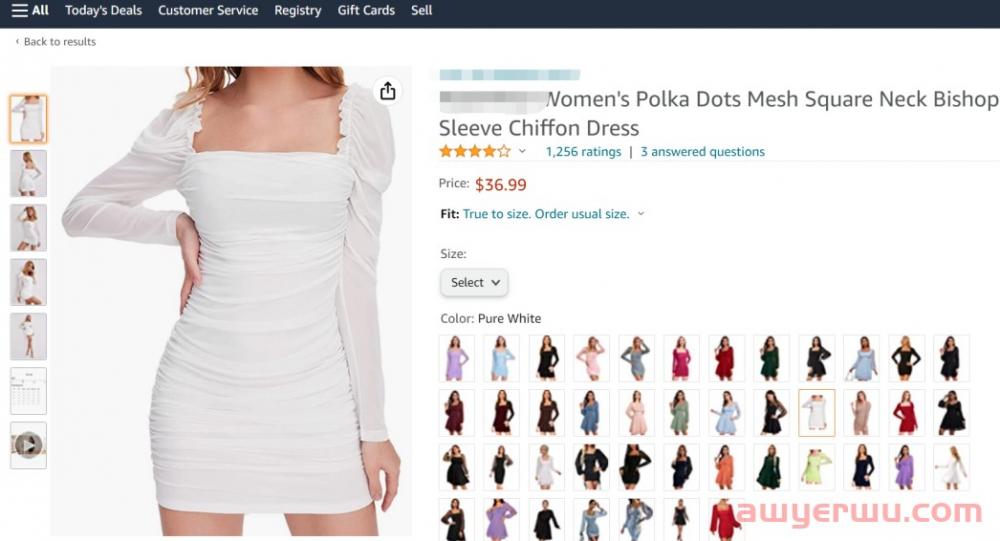Select the neon green dress color swatch

coord(816,467)
